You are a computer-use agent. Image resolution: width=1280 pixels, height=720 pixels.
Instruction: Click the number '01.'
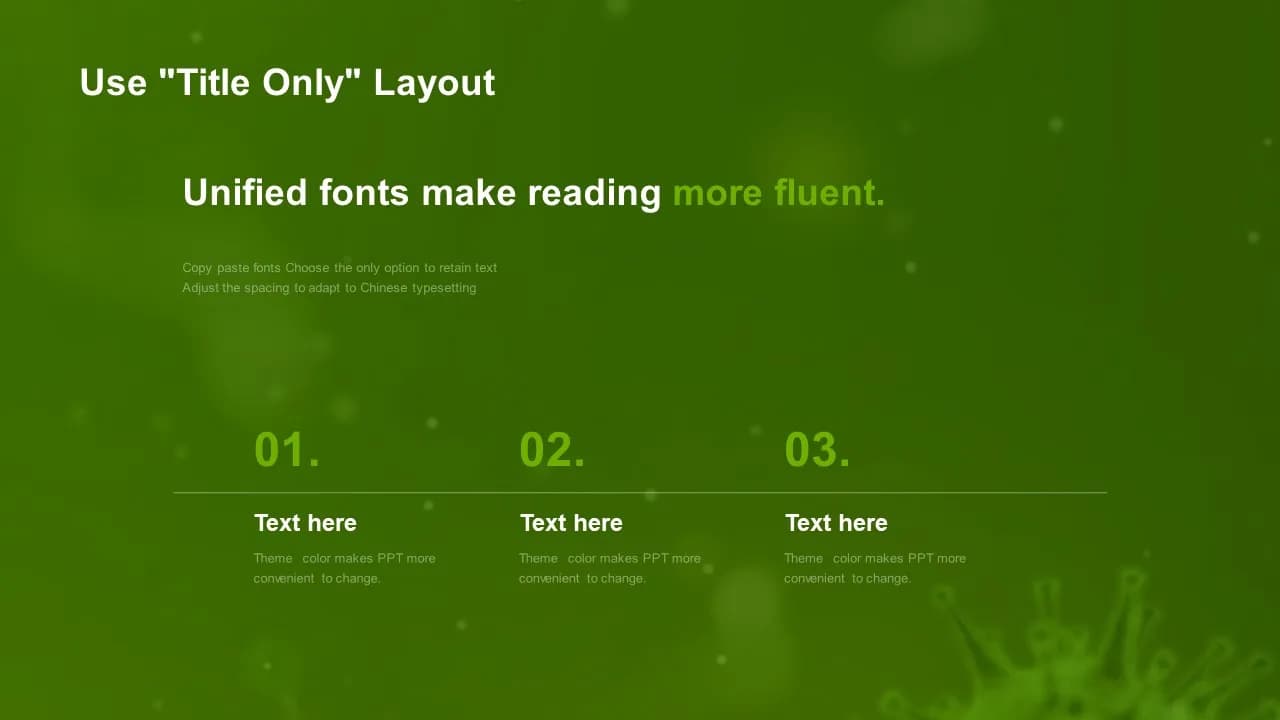(287, 450)
